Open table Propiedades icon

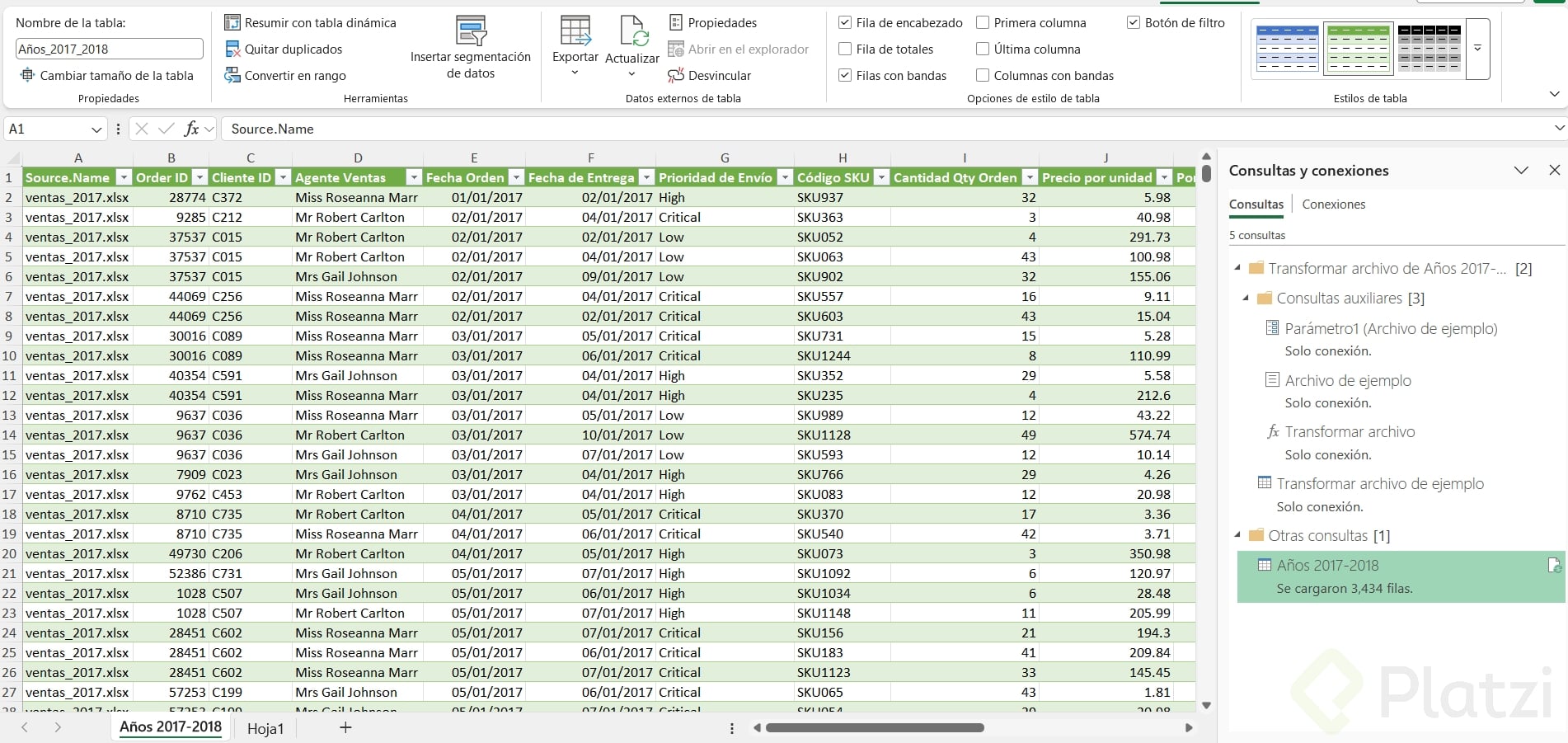[x=676, y=23]
